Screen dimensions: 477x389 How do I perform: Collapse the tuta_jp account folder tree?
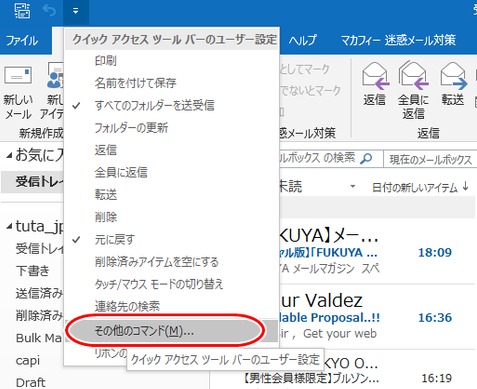9,227
